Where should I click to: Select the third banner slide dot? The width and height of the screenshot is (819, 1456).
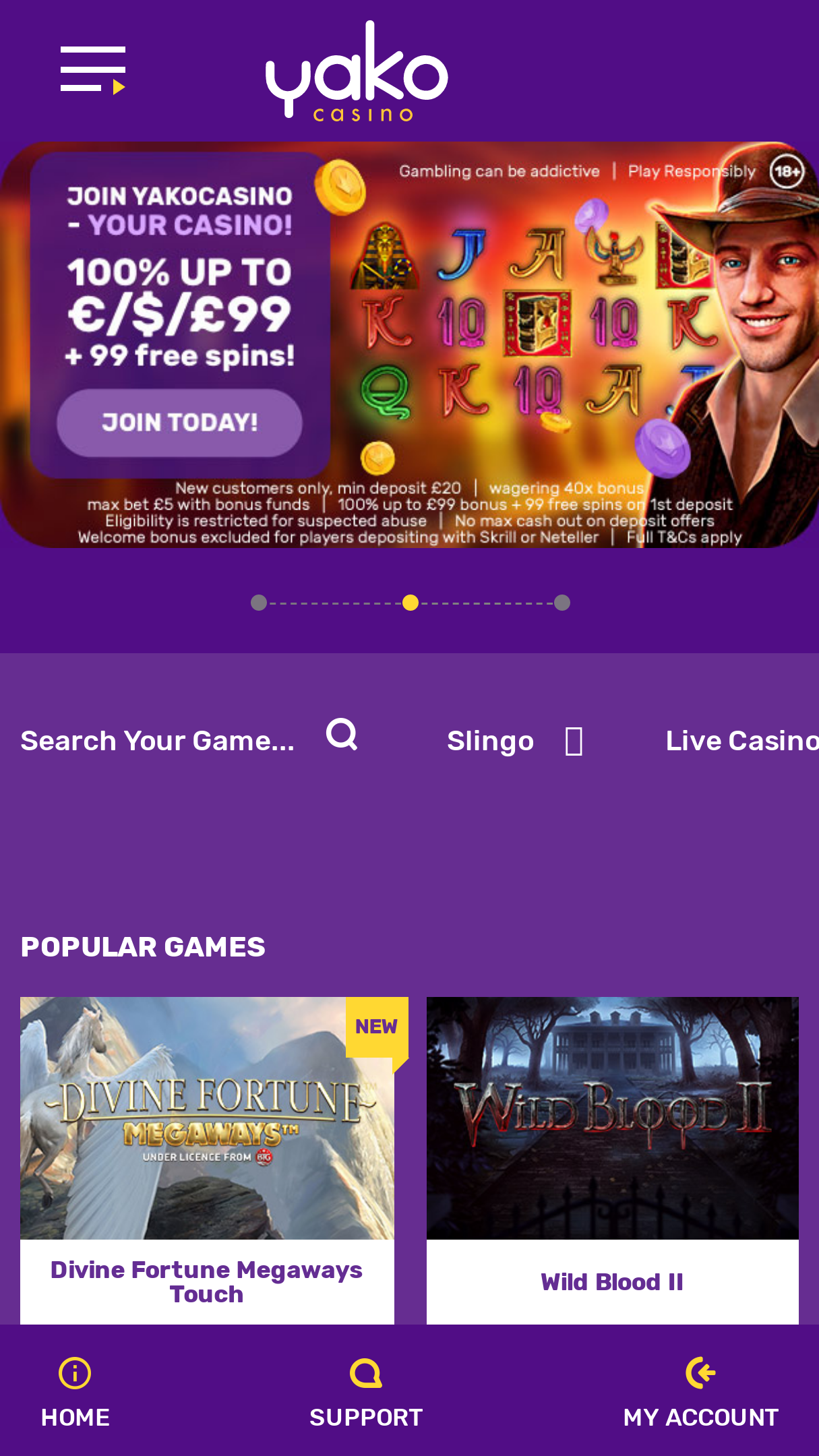562,603
